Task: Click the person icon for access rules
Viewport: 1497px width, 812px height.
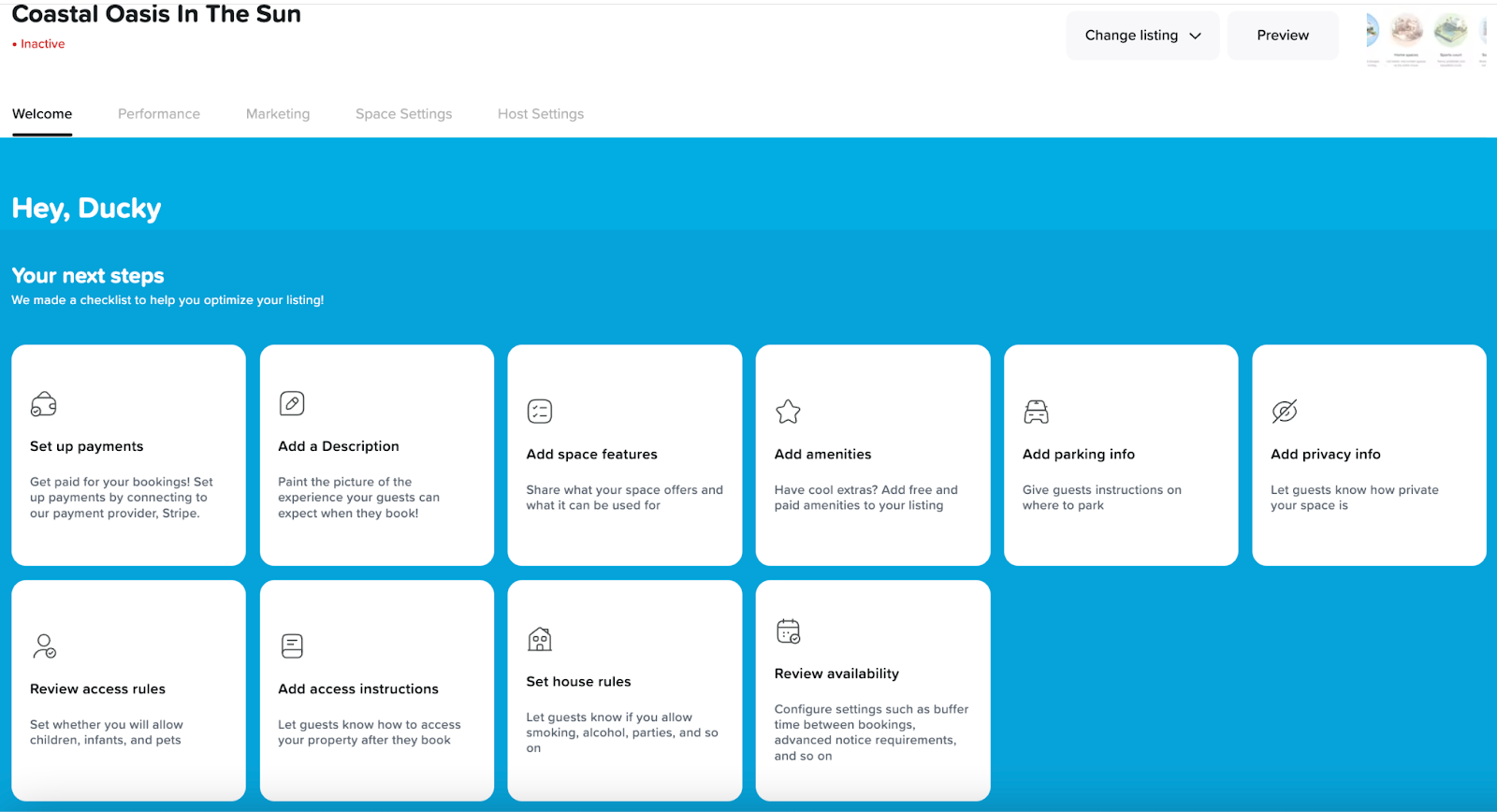Action: [x=44, y=645]
